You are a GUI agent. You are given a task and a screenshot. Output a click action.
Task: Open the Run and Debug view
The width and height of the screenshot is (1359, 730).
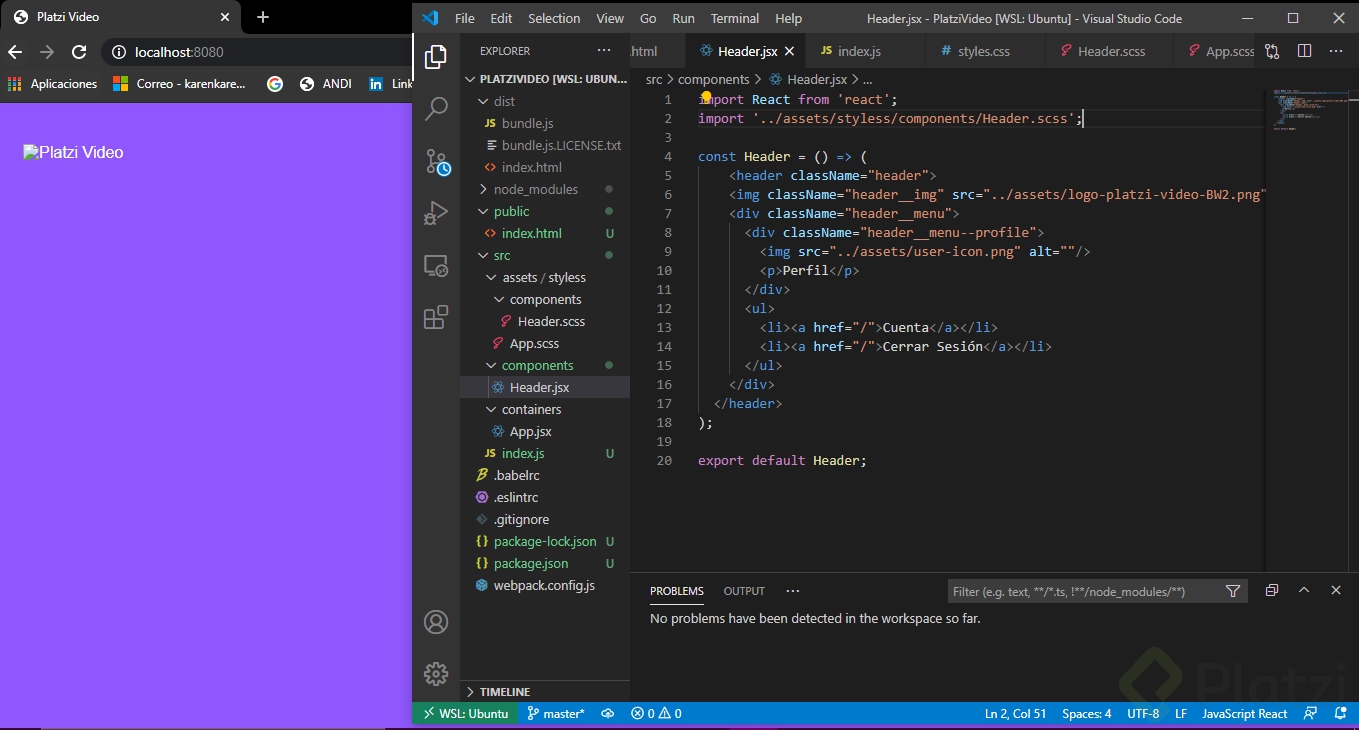click(x=436, y=213)
